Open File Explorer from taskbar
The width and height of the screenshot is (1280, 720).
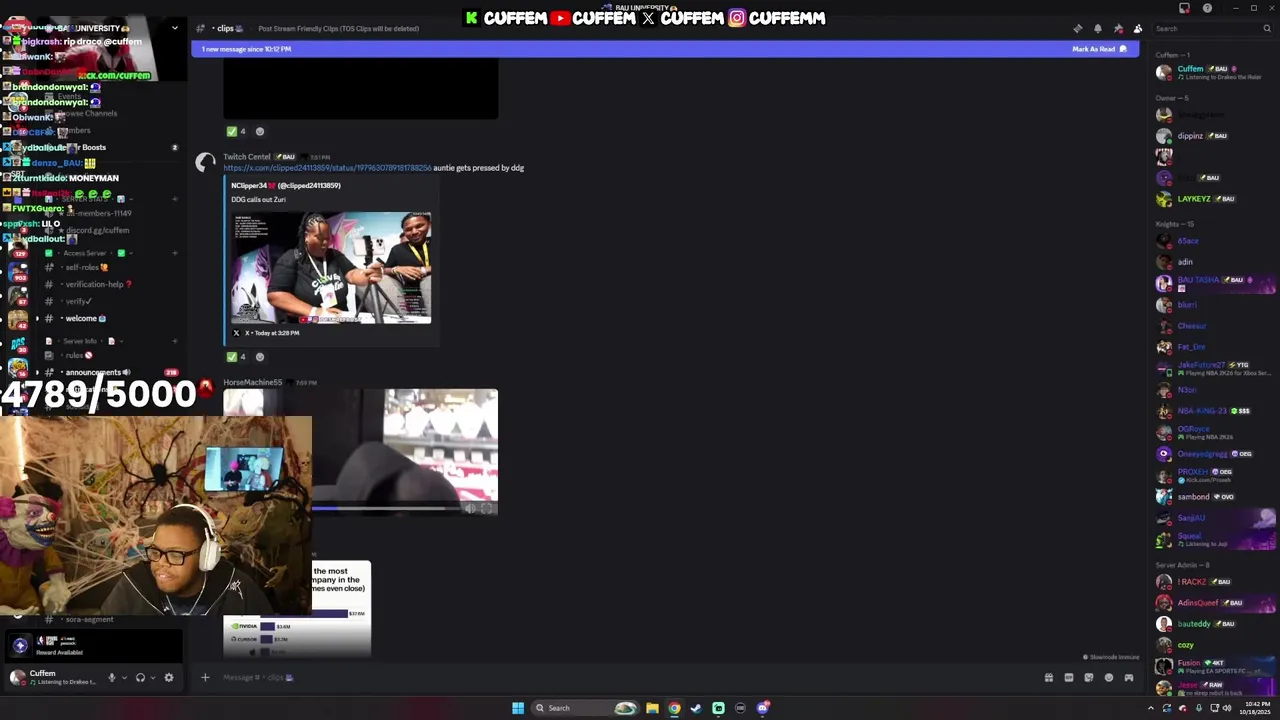click(652, 708)
